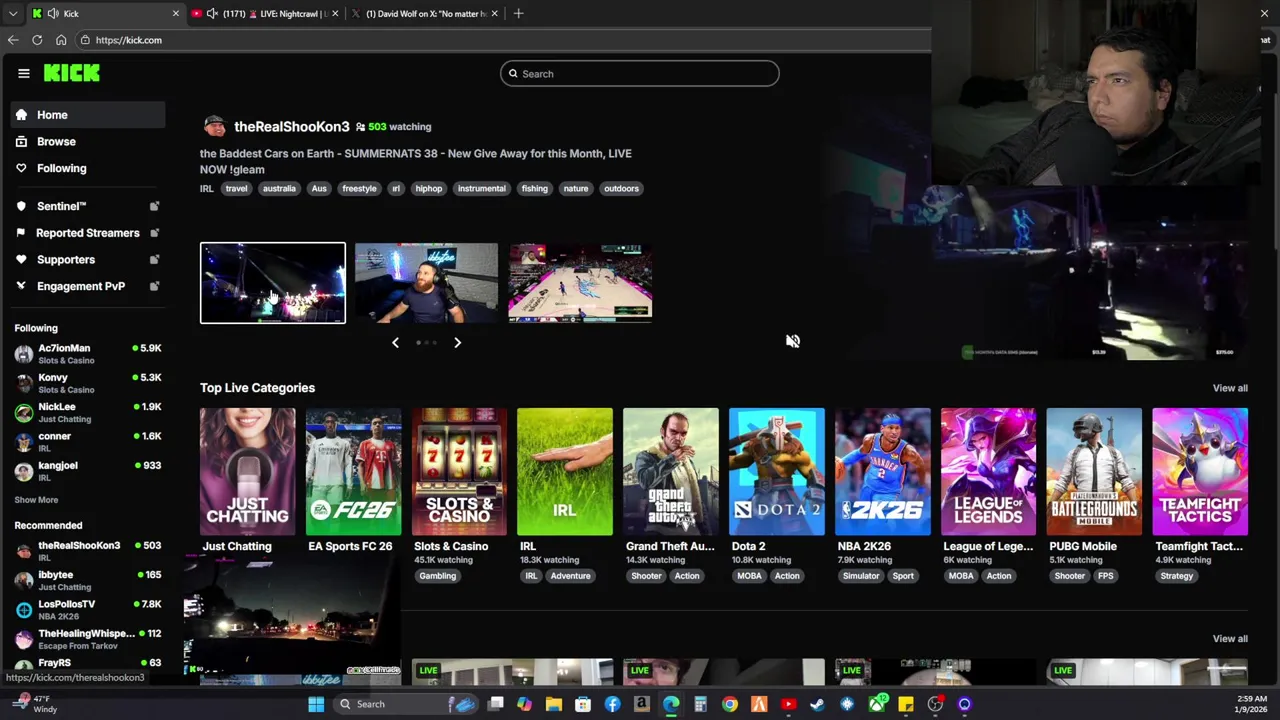Open Sentinel sidebar item
1280x720 pixels.
(61, 206)
